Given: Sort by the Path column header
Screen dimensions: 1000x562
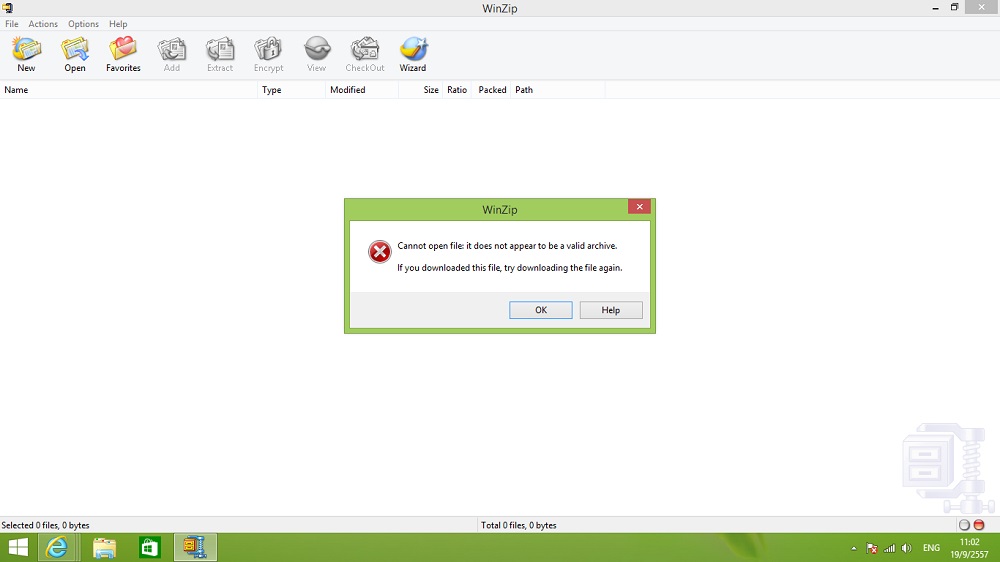Looking at the screenshot, I should (557, 90).
